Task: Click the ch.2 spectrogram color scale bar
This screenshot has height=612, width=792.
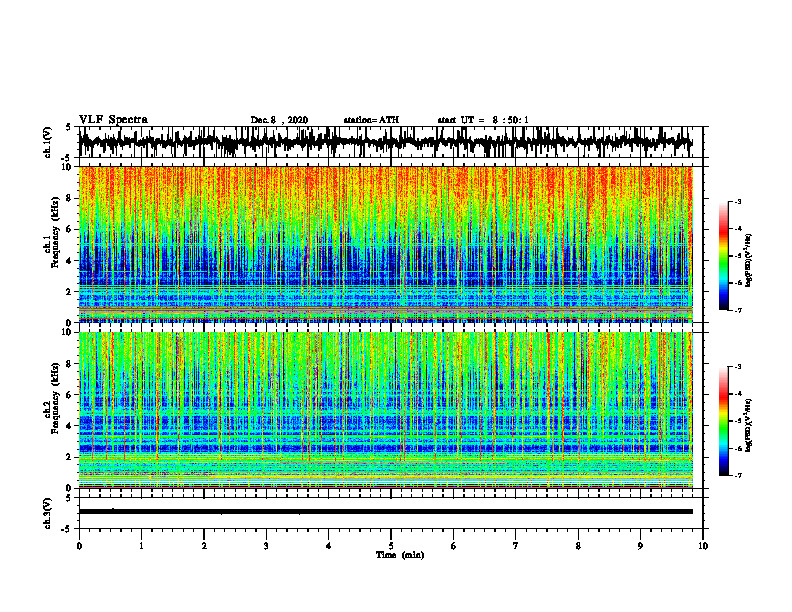Action: tap(724, 421)
